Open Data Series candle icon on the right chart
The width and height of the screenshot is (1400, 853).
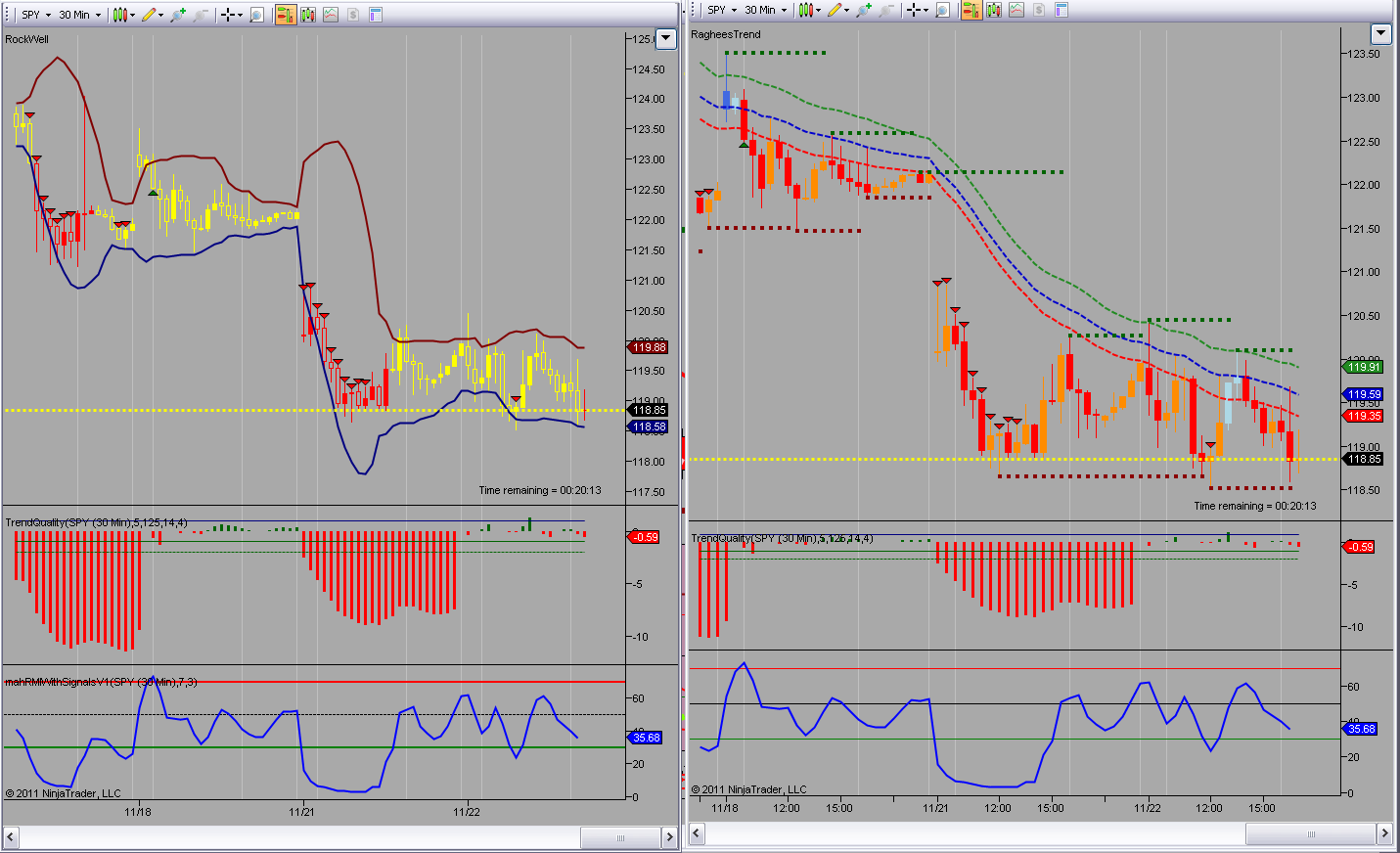coord(994,10)
